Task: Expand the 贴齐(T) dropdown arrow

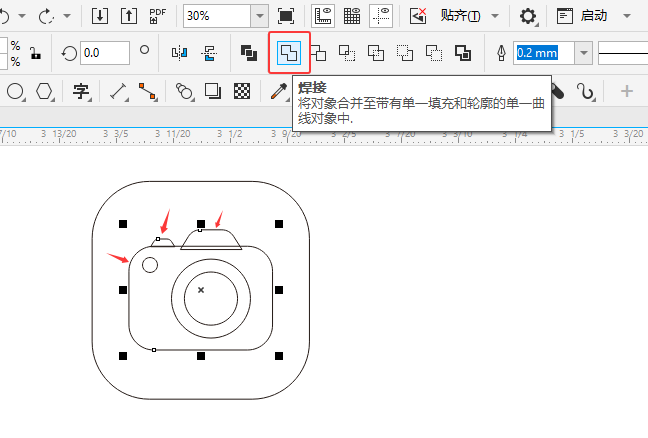Action: tap(495, 16)
